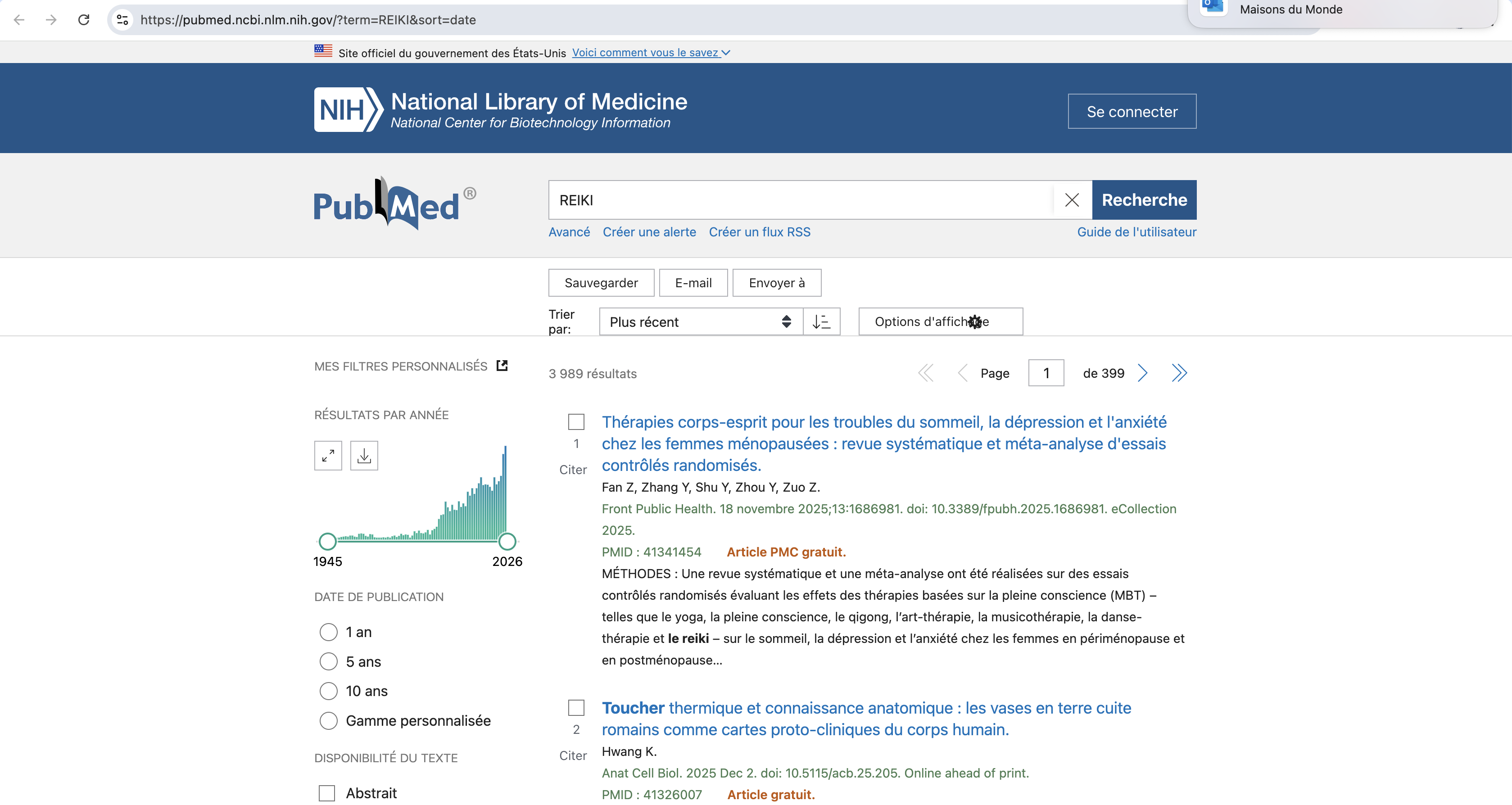Click the browser forward arrow
This screenshot has height=805, width=1512.
pyautogui.click(x=51, y=20)
